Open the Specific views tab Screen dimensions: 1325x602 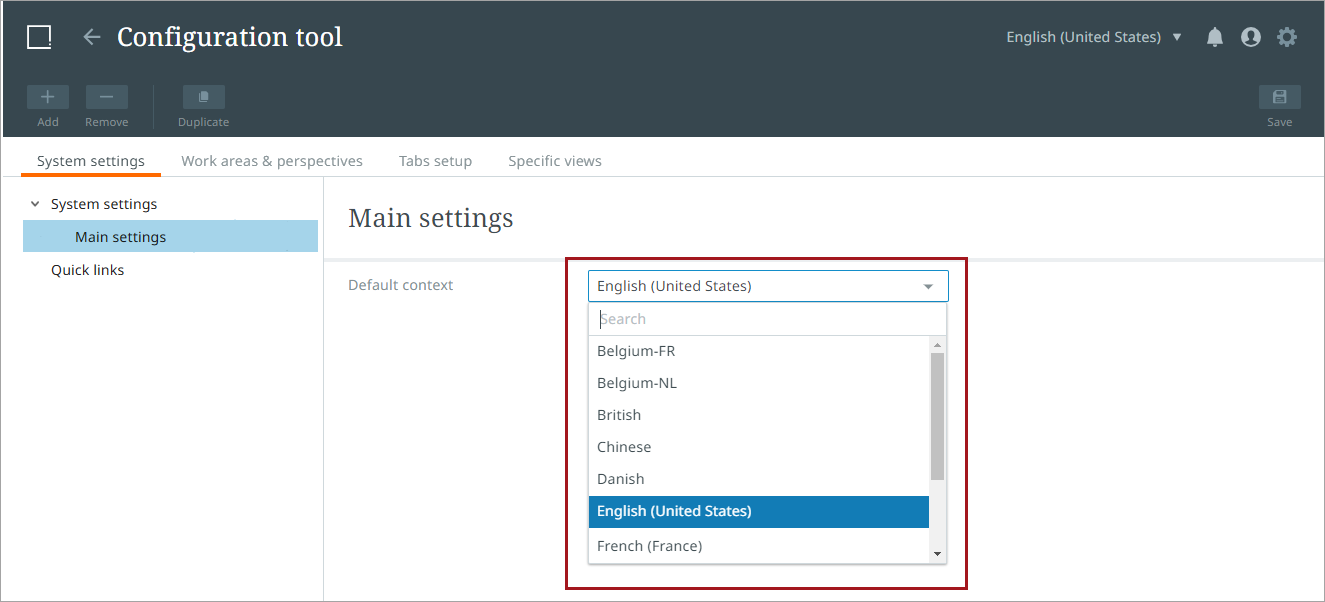tap(555, 161)
